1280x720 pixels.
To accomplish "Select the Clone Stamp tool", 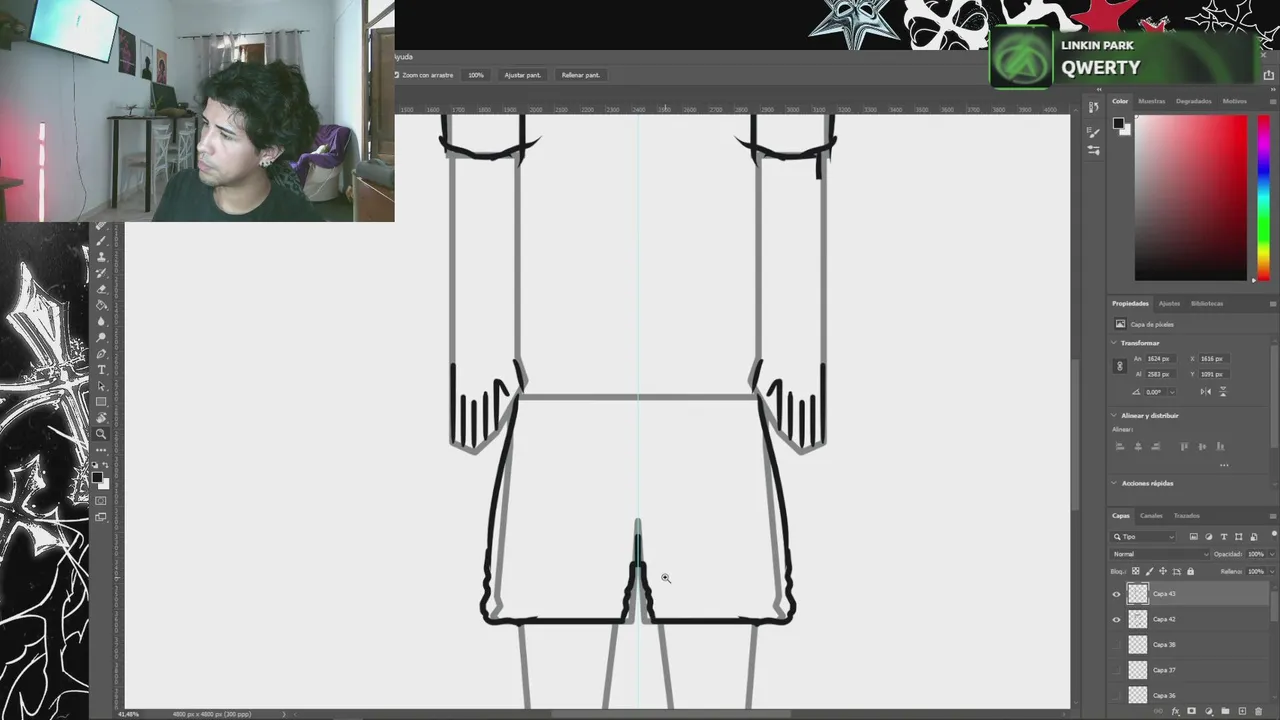I will (x=101, y=257).
